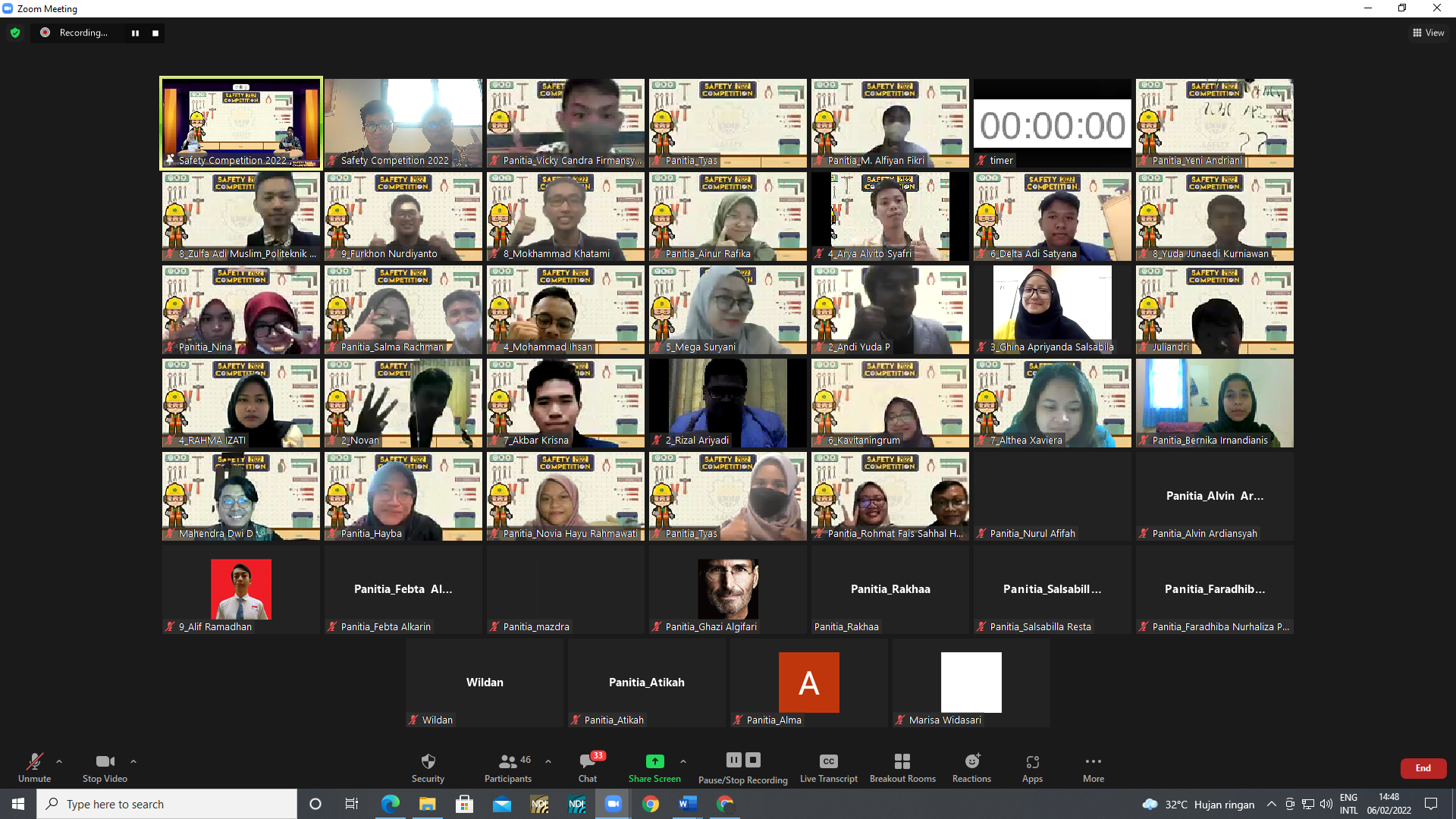Open the Security shield menu
This screenshot has height=819, width=1456.
coord(428,767)
